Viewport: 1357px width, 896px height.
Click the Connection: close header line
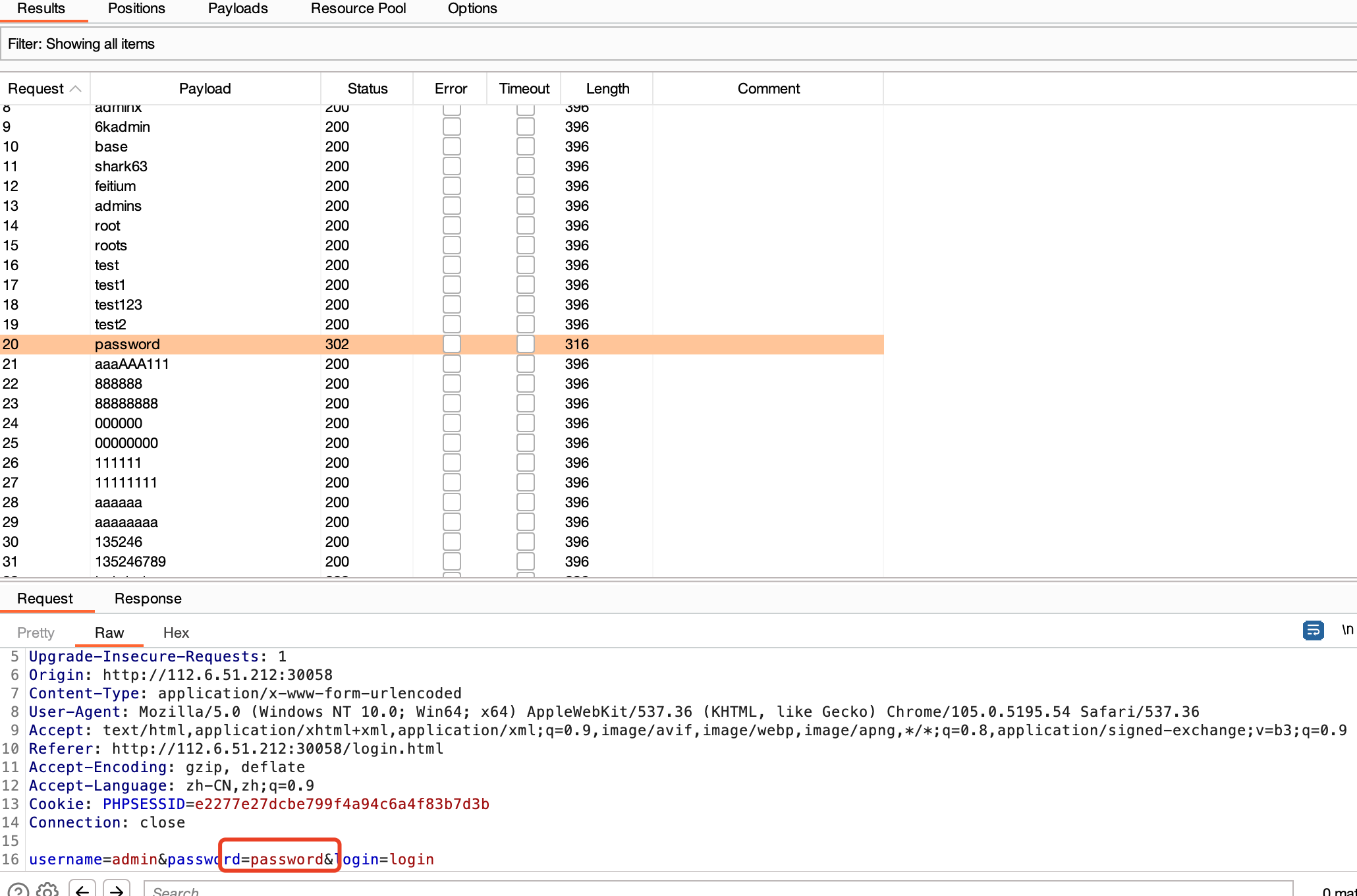107,822
